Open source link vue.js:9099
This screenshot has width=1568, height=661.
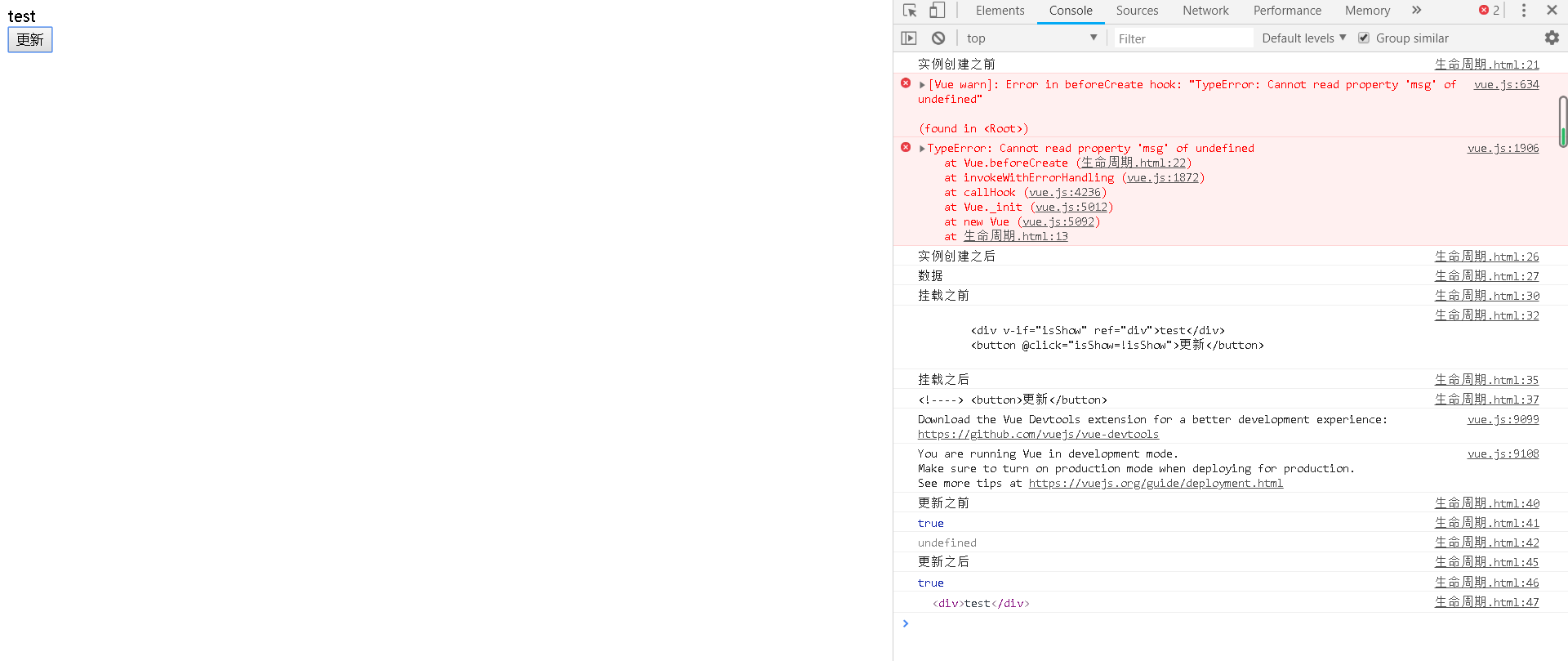[x=1503, y=420]
